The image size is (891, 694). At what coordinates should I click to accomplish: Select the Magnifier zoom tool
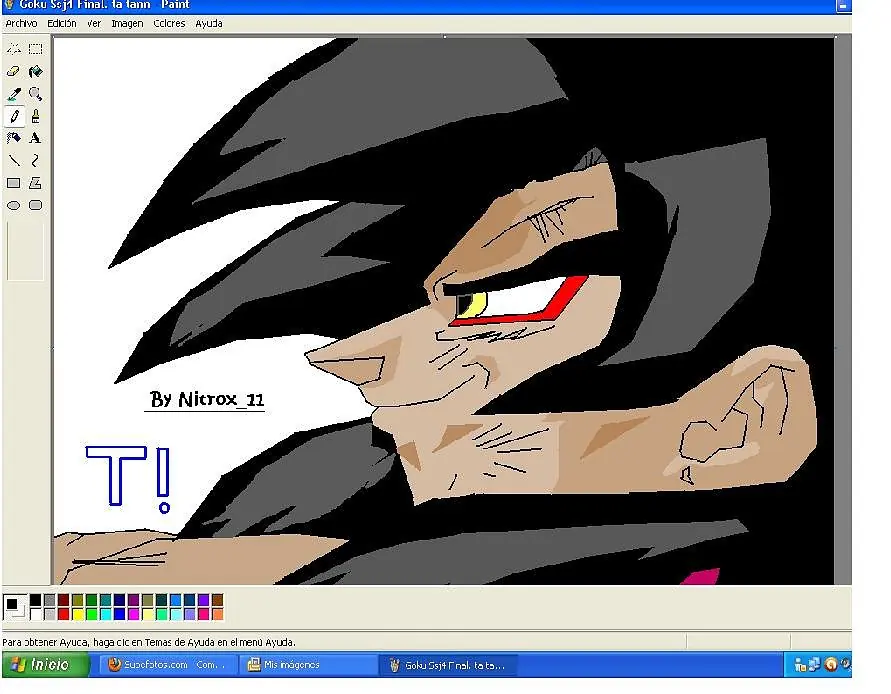click(x=35, y=94)
